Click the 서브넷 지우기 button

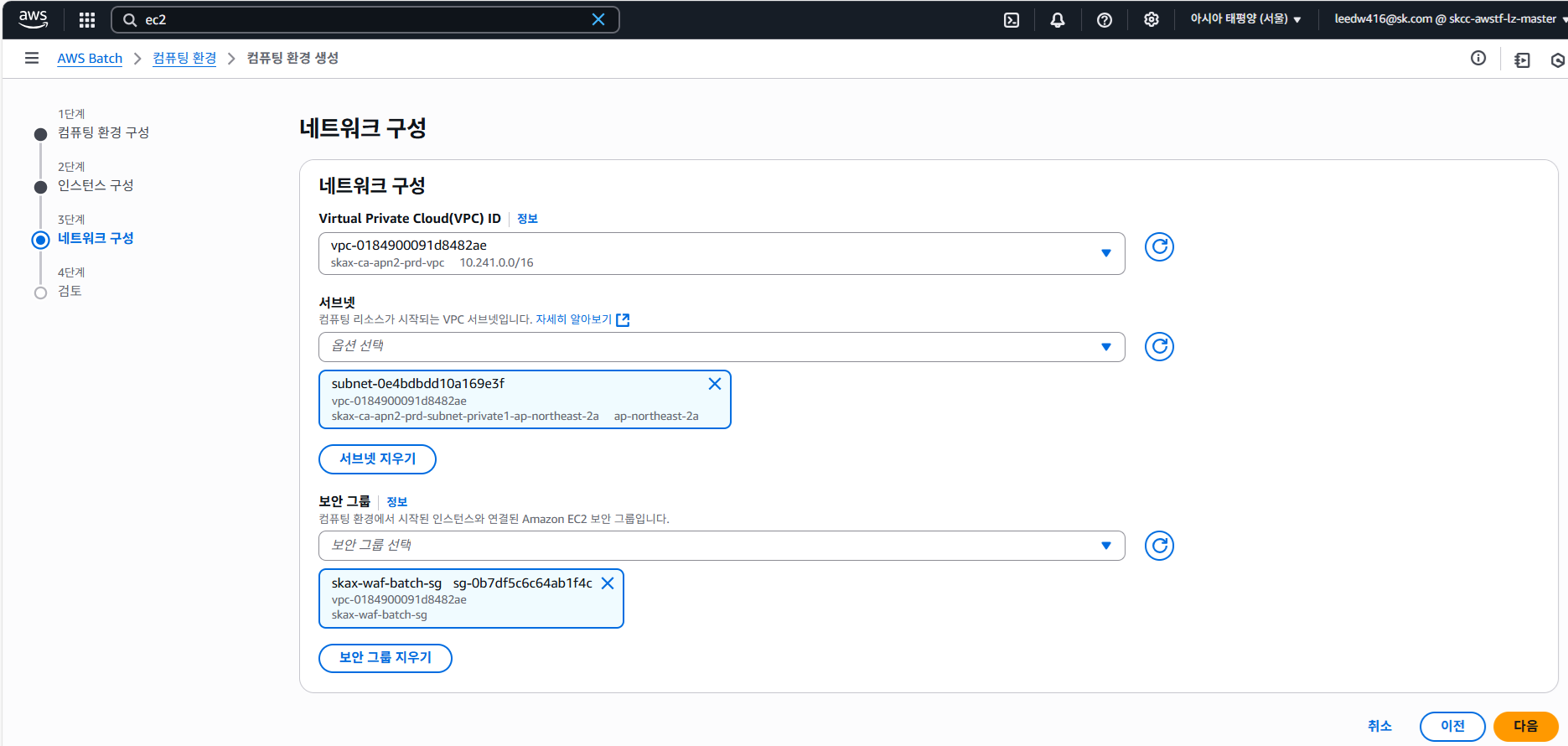point(377,459)
